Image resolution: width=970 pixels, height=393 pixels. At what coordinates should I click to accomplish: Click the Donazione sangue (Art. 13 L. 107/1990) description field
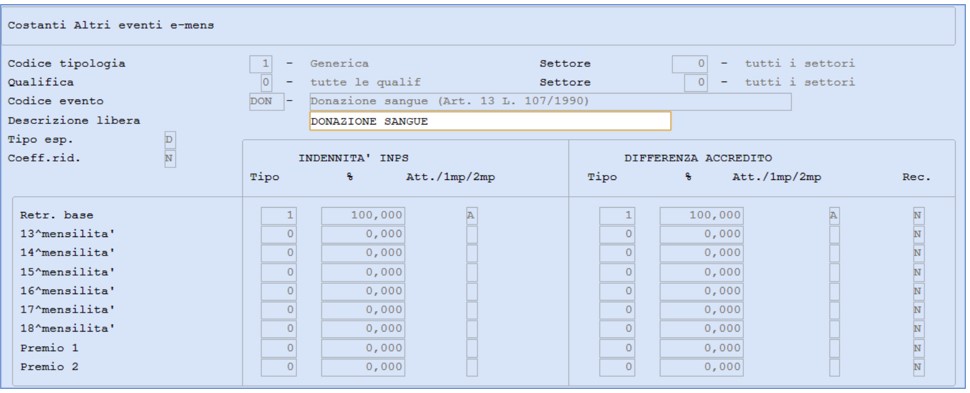click(550, 101)
